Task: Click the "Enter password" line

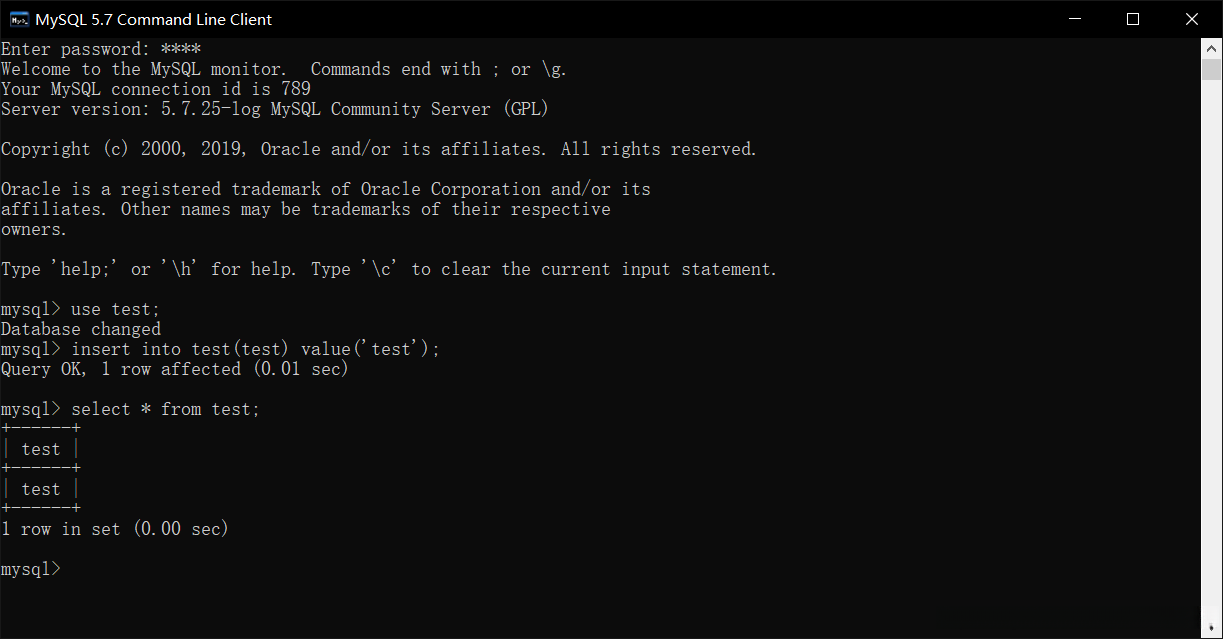Action: click(x=100, y=49)
